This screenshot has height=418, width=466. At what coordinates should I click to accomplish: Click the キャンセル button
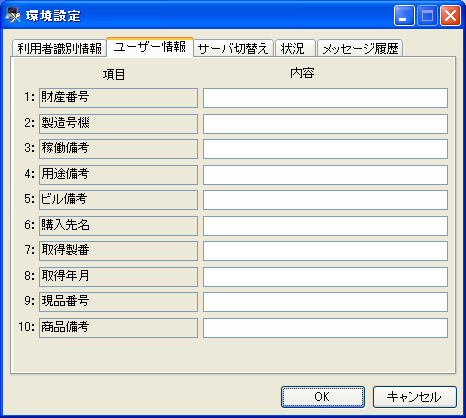tap(414, 397)
